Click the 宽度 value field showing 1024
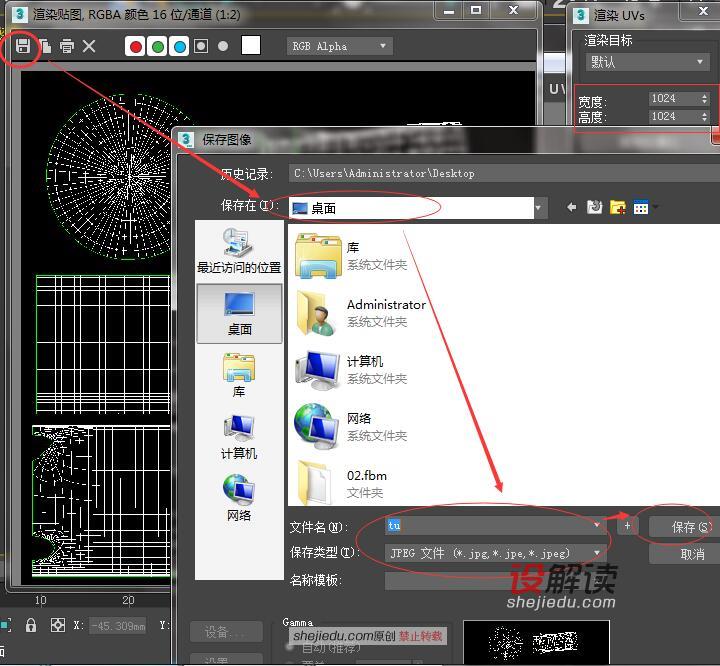 674,98
